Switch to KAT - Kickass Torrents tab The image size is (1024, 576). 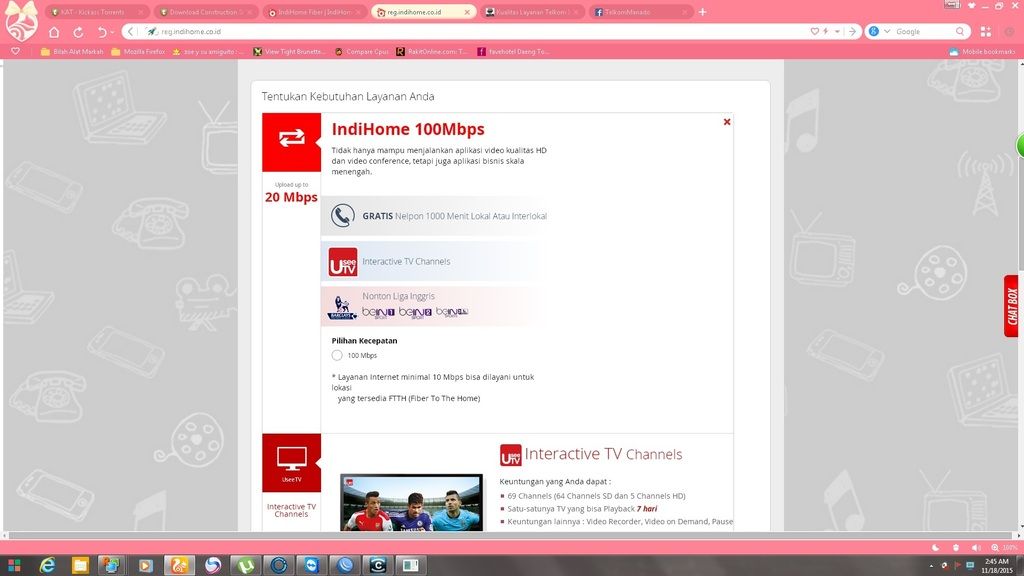(x=98, y=12)
